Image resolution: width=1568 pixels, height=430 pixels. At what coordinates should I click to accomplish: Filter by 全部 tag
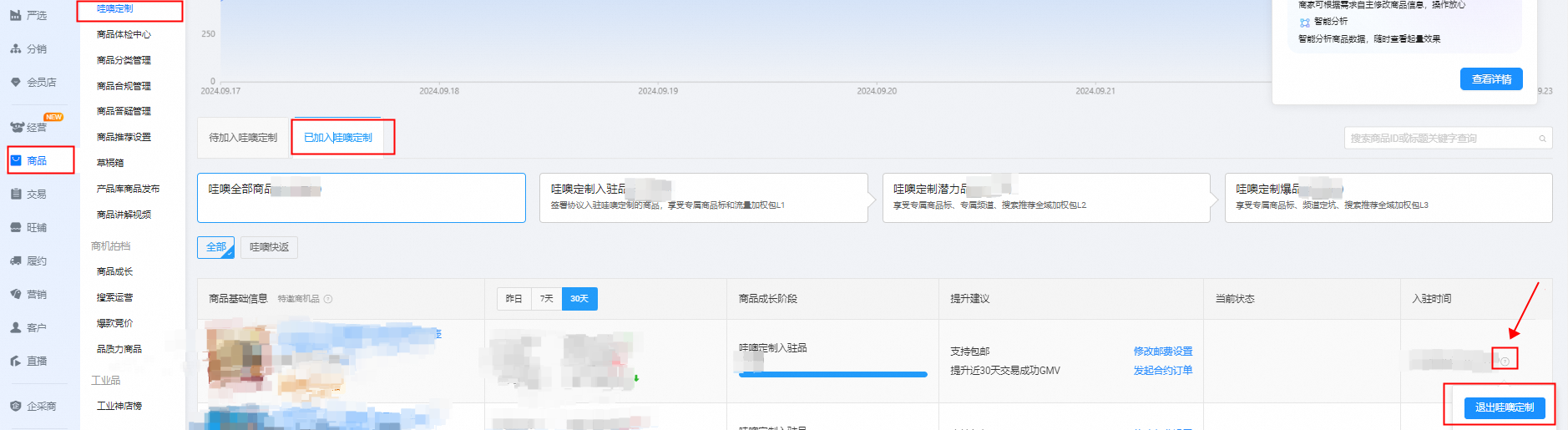216,247
